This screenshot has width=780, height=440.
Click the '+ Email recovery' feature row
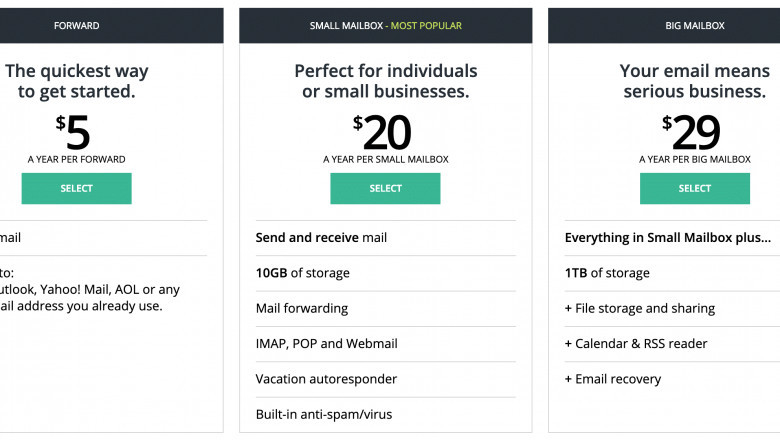click(612, 379)
